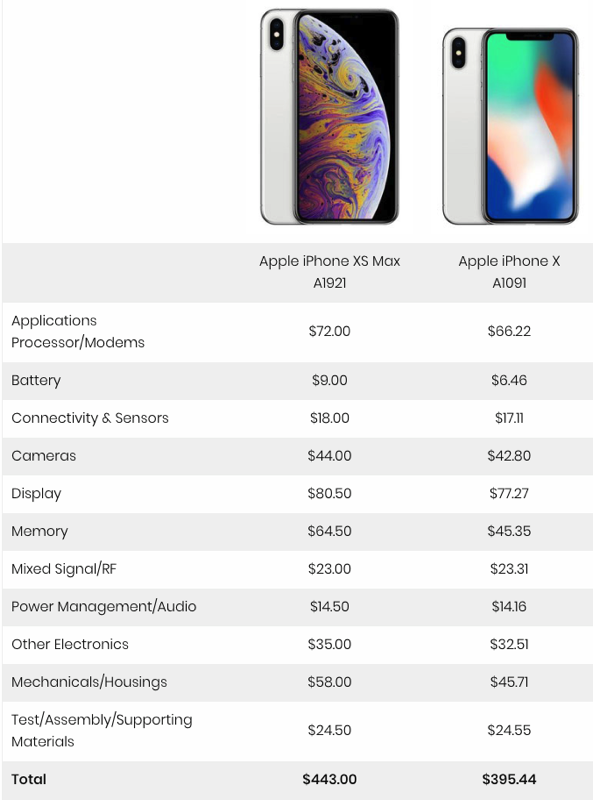The image size is (593, 800).
Task: Click the Battery row label
Action: point(36,381)
